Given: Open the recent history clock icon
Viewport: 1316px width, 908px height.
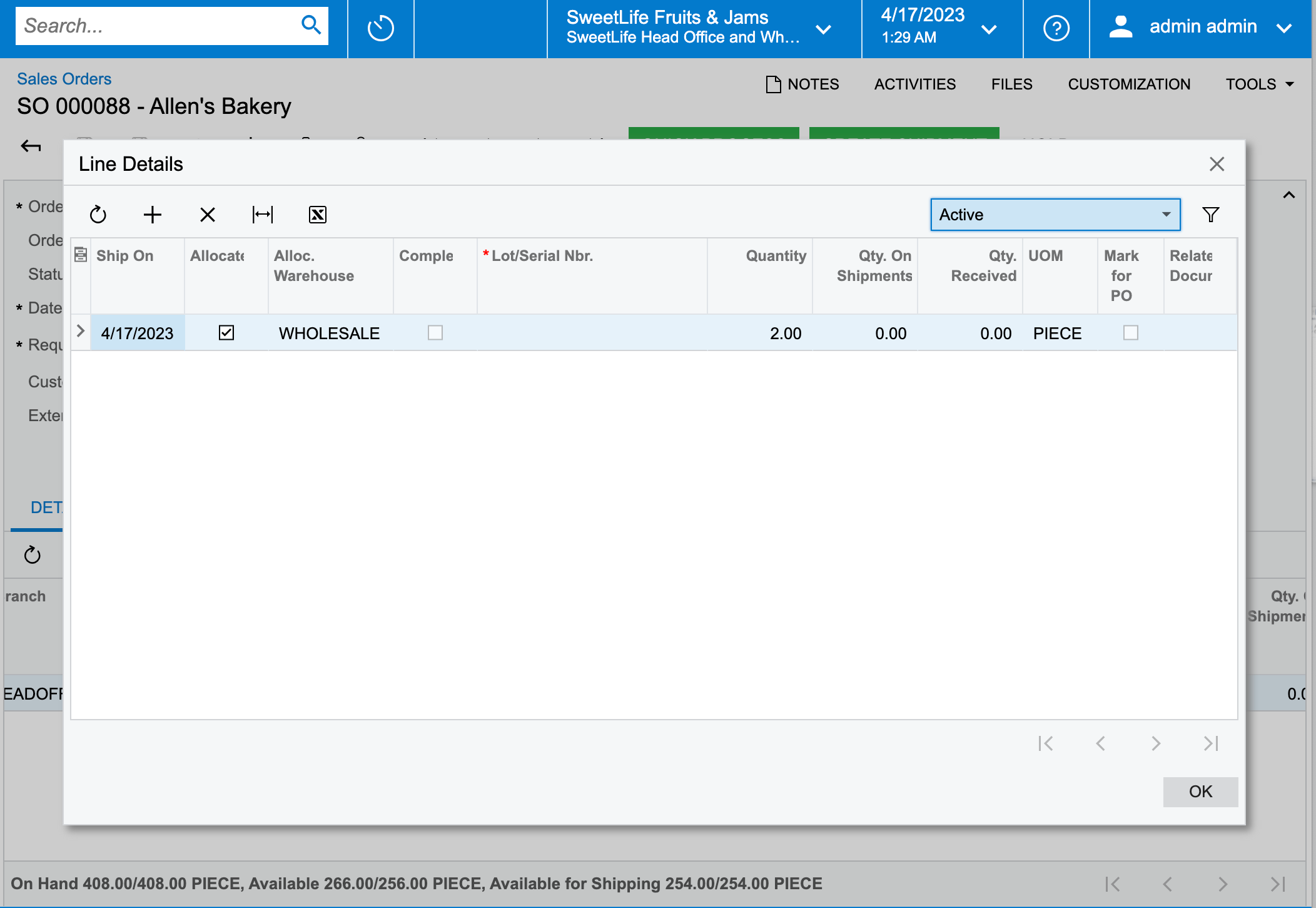Looking at the screenshot, I should point(380,28).
